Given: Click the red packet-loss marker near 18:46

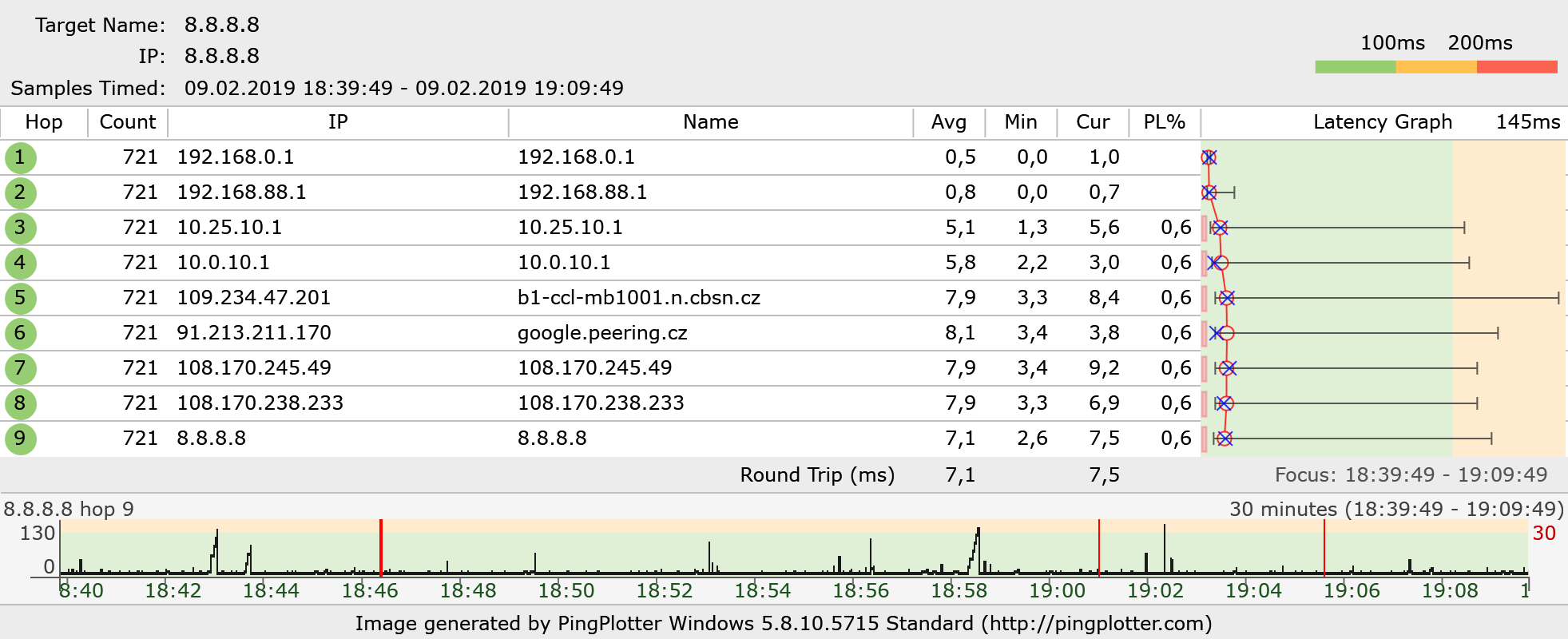Looking at the screenshot, I should 381,547.
